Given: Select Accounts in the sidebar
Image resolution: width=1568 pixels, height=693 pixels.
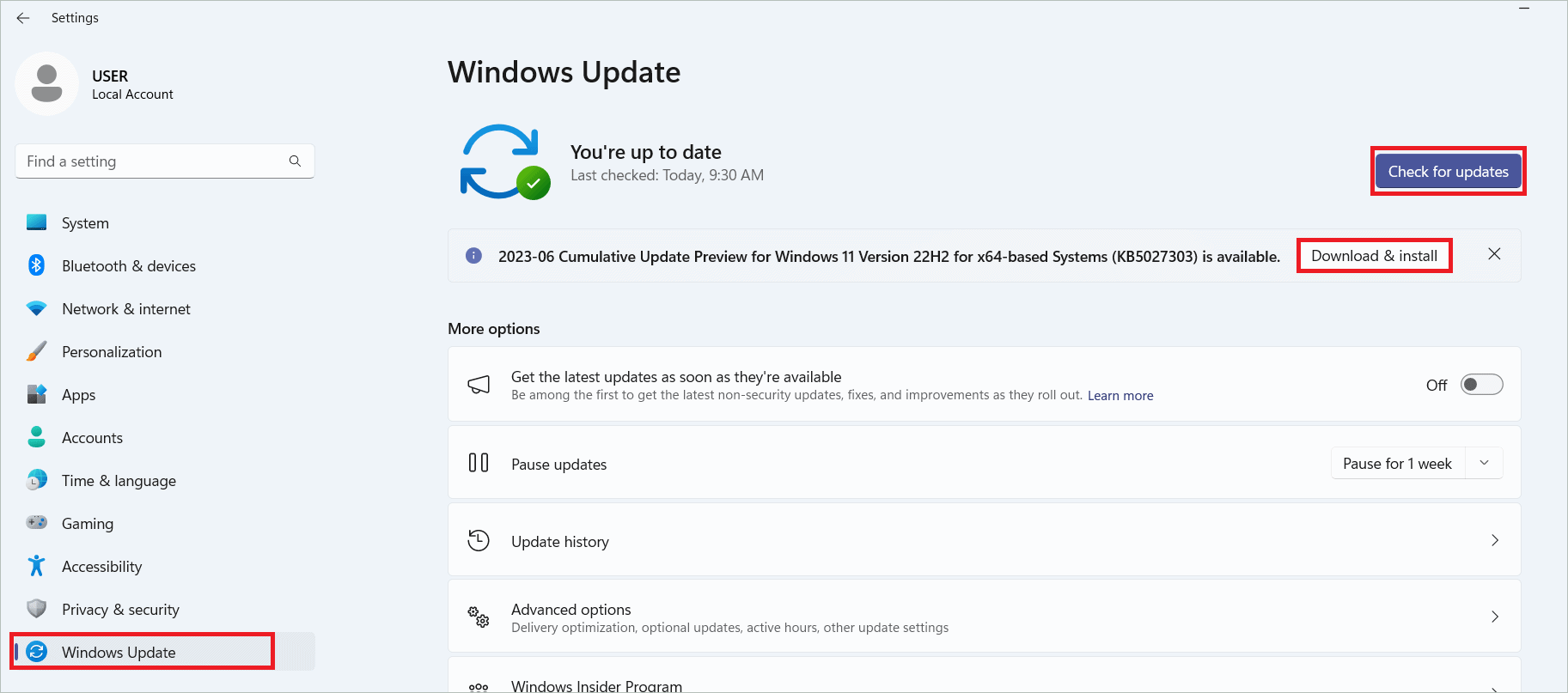Looking at the screenshot, I should (165, 437).
